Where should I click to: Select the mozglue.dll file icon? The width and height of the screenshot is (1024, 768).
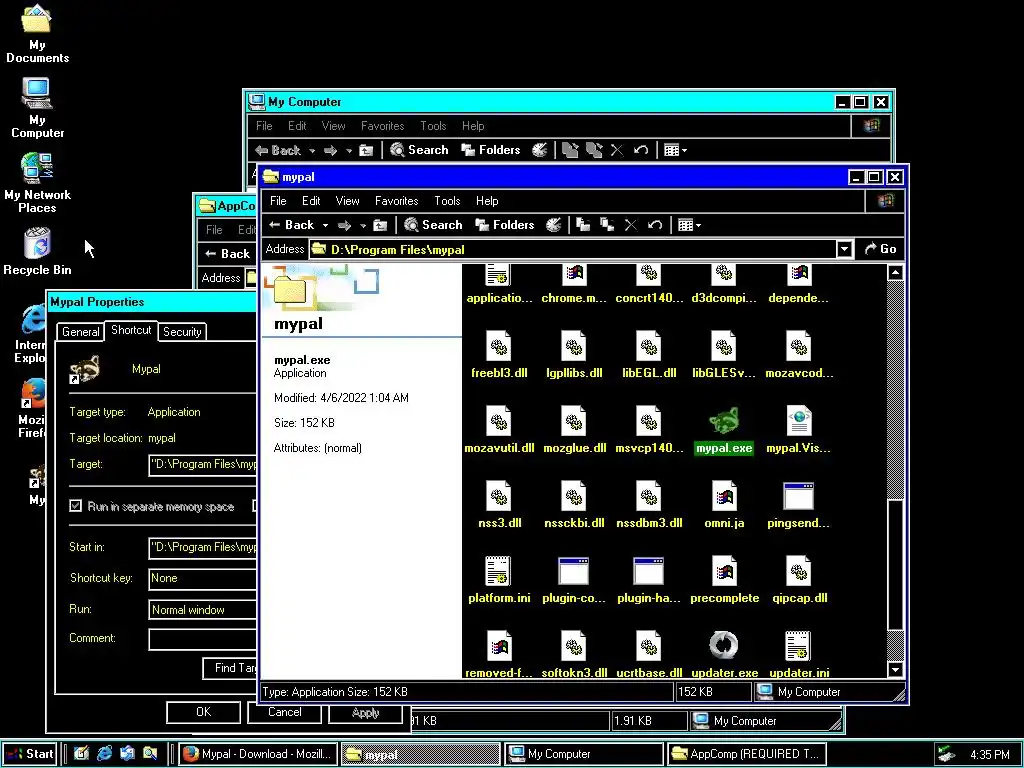point(574,421)
